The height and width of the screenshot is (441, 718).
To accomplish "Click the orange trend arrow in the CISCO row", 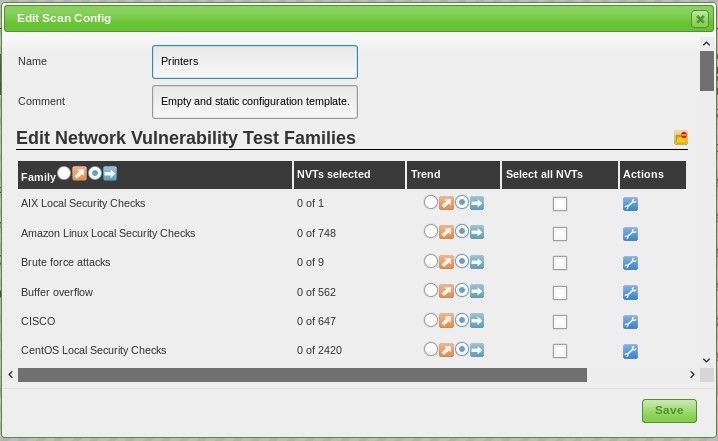I will pos(446,321).
